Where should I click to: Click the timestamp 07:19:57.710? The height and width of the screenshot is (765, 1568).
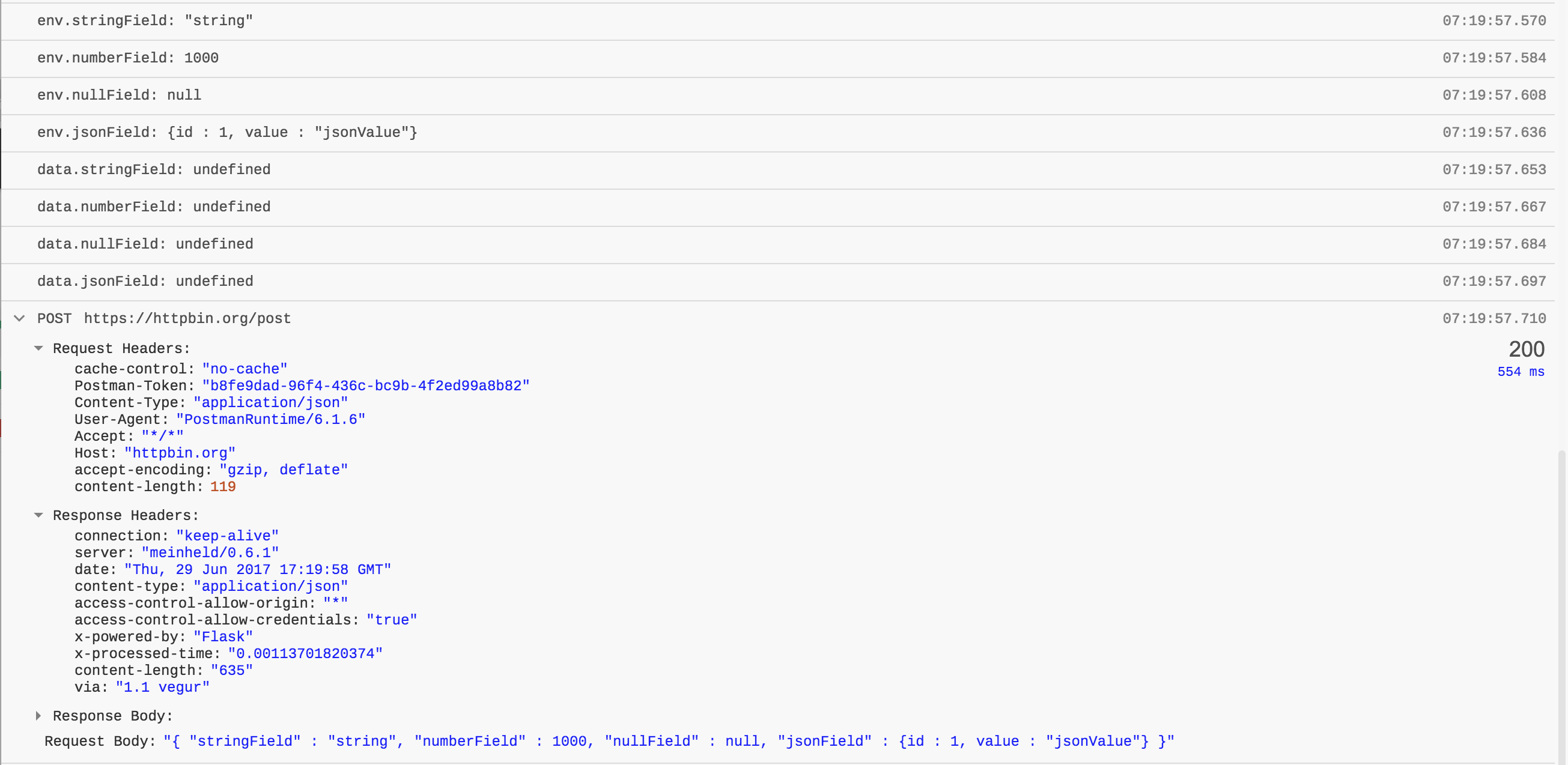1495,318
